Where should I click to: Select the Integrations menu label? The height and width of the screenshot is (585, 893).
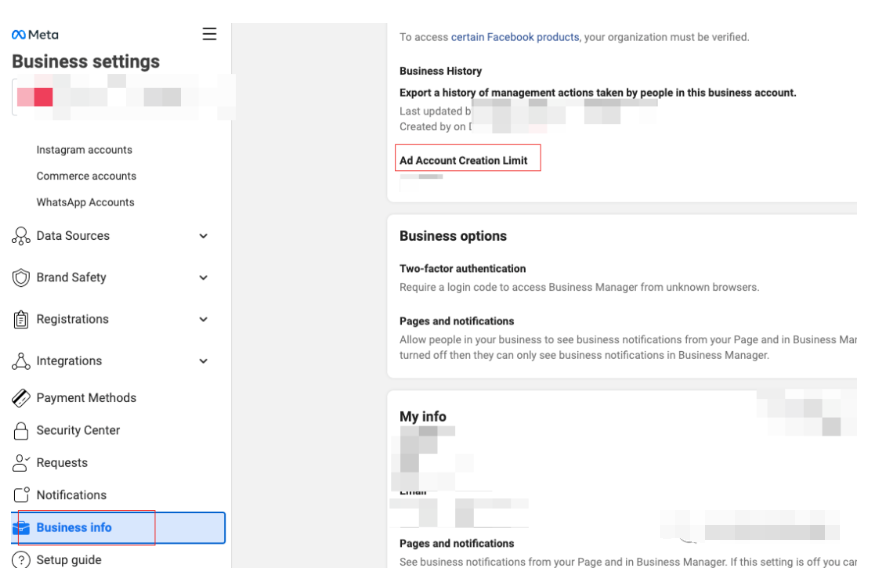click(x=69, y=361)
